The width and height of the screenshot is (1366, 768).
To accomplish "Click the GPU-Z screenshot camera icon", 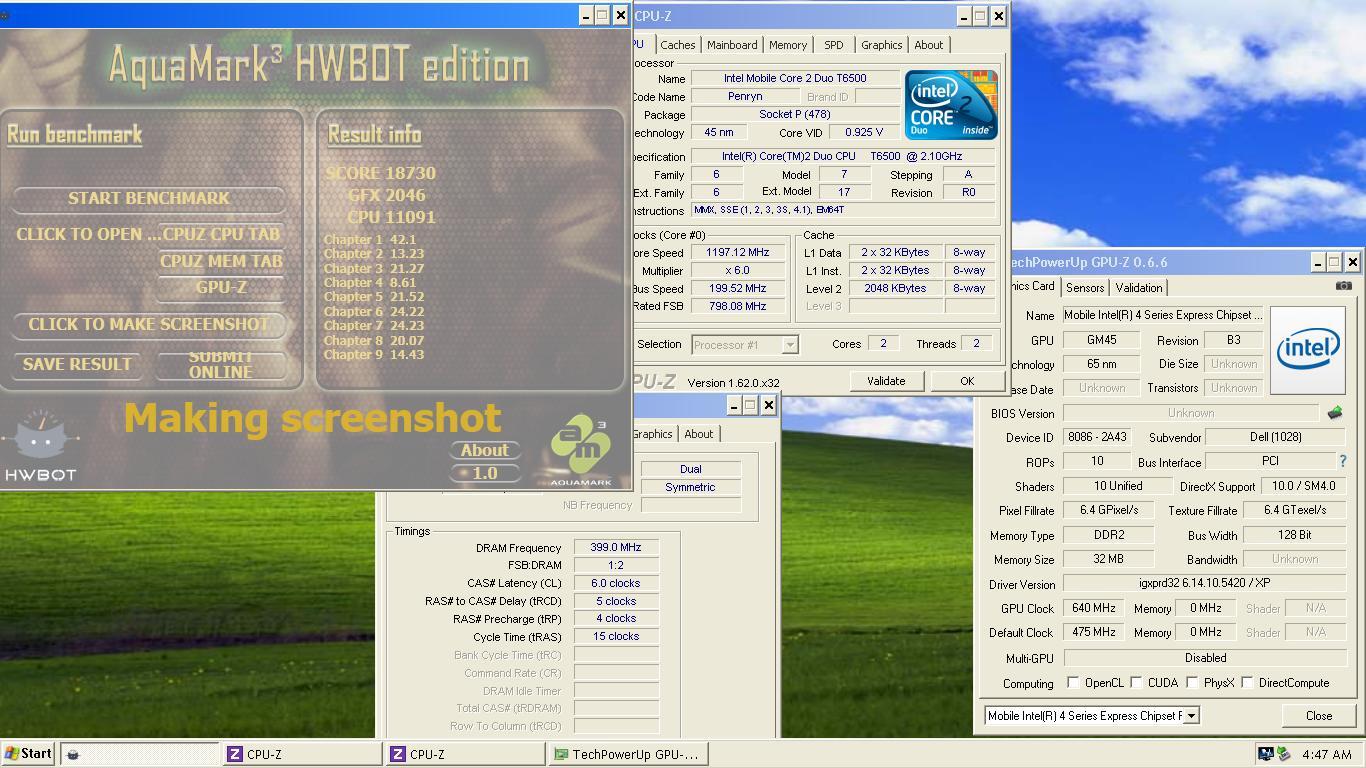I will click(x=1343, y=286).
